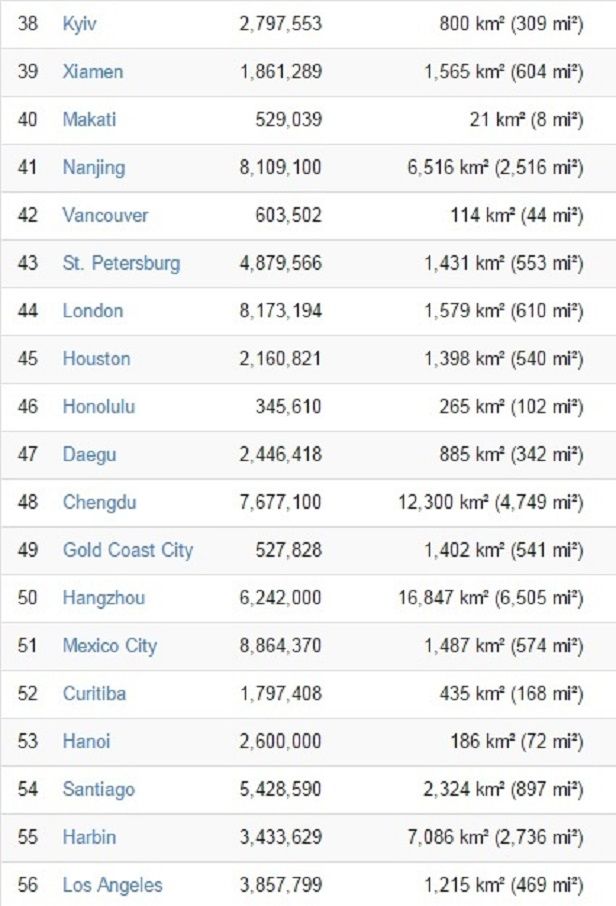Open the Santiago link
Image resolution: width=616 pixels, height=906 pixels.
point(98,790)
